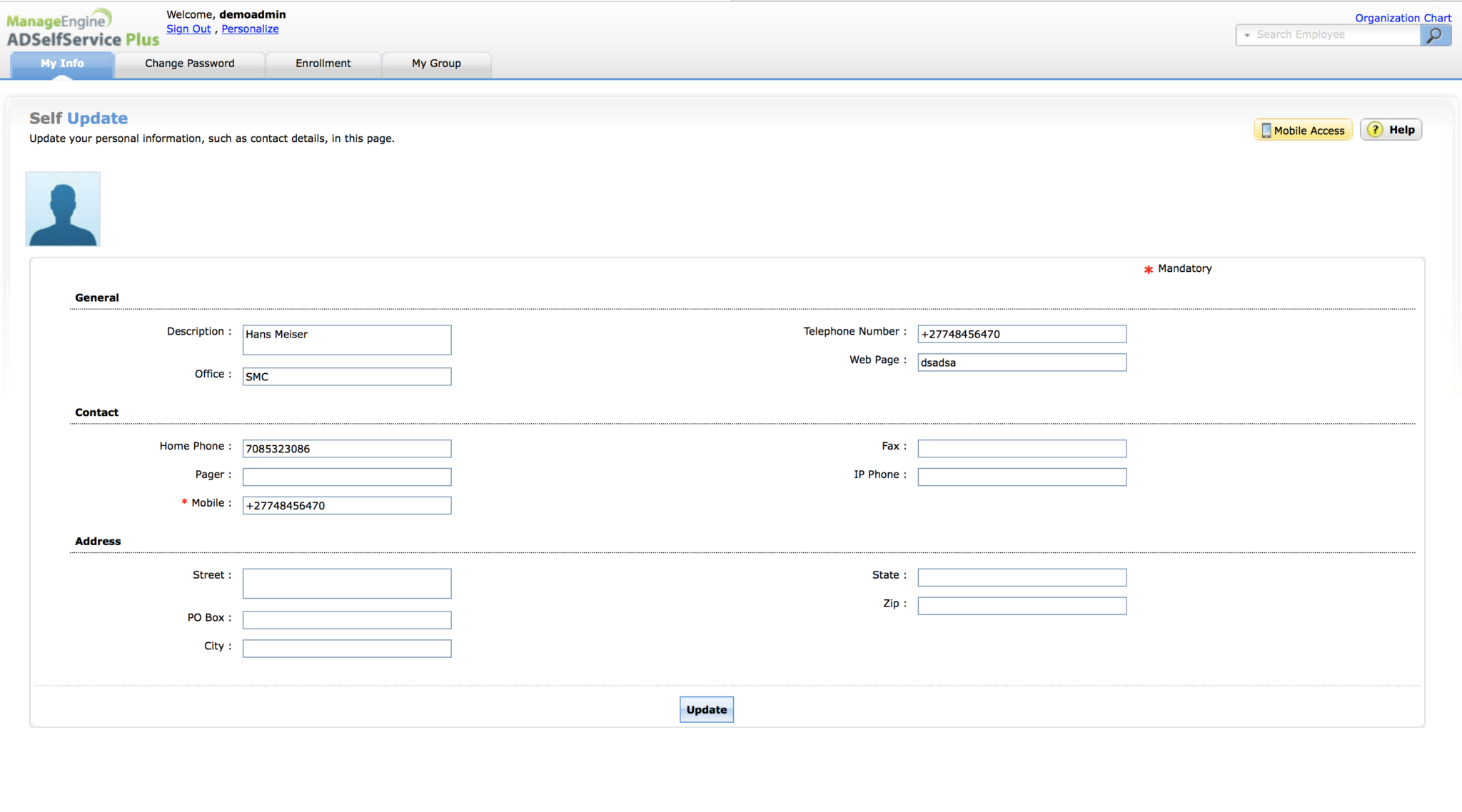1462x812 pixels.
Task: Select the My Info tab
Action: pos(62,64)
